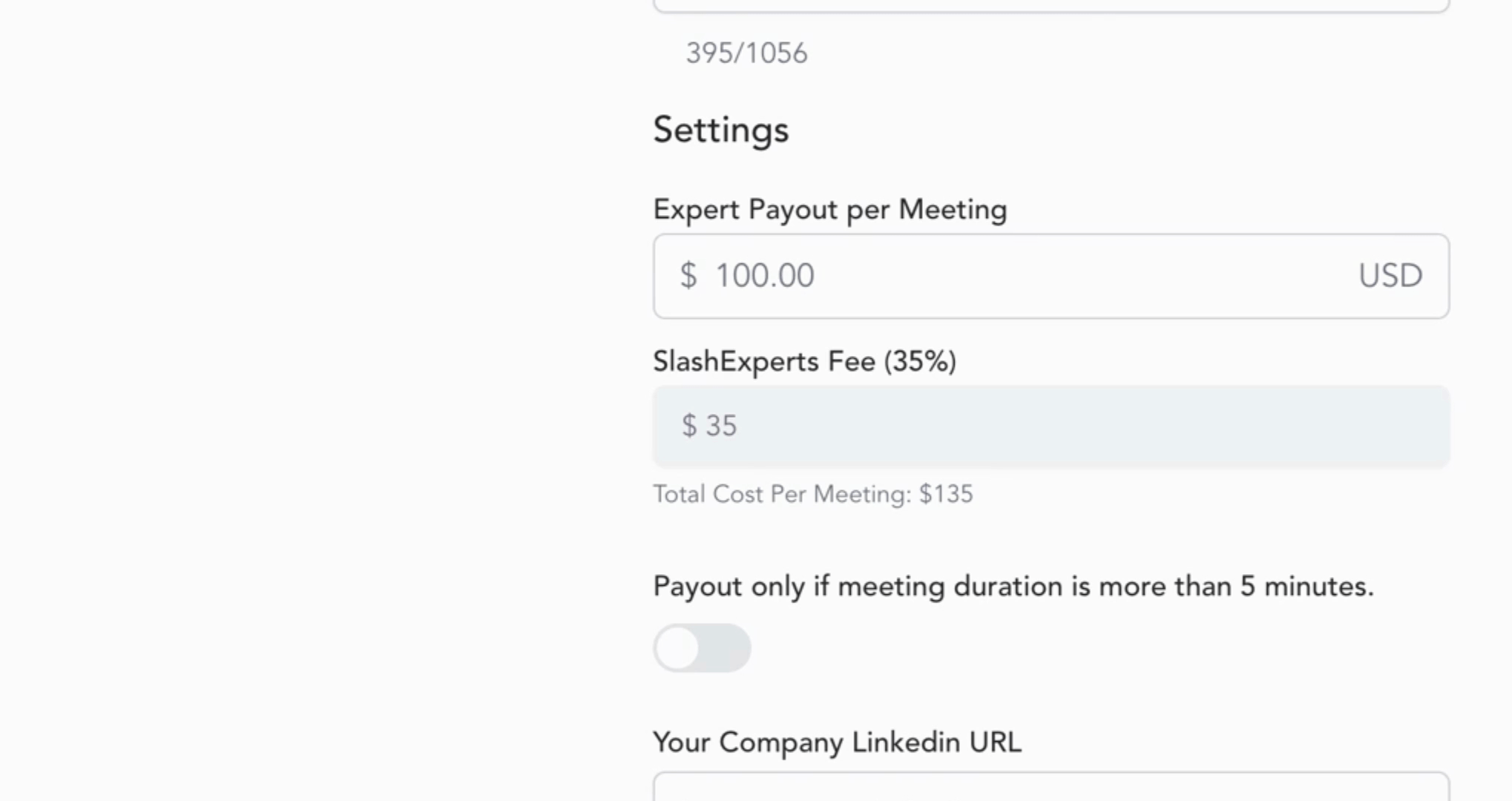Click the $135 total cost amount
This screenshot has width=1512, height=801.
946,494
